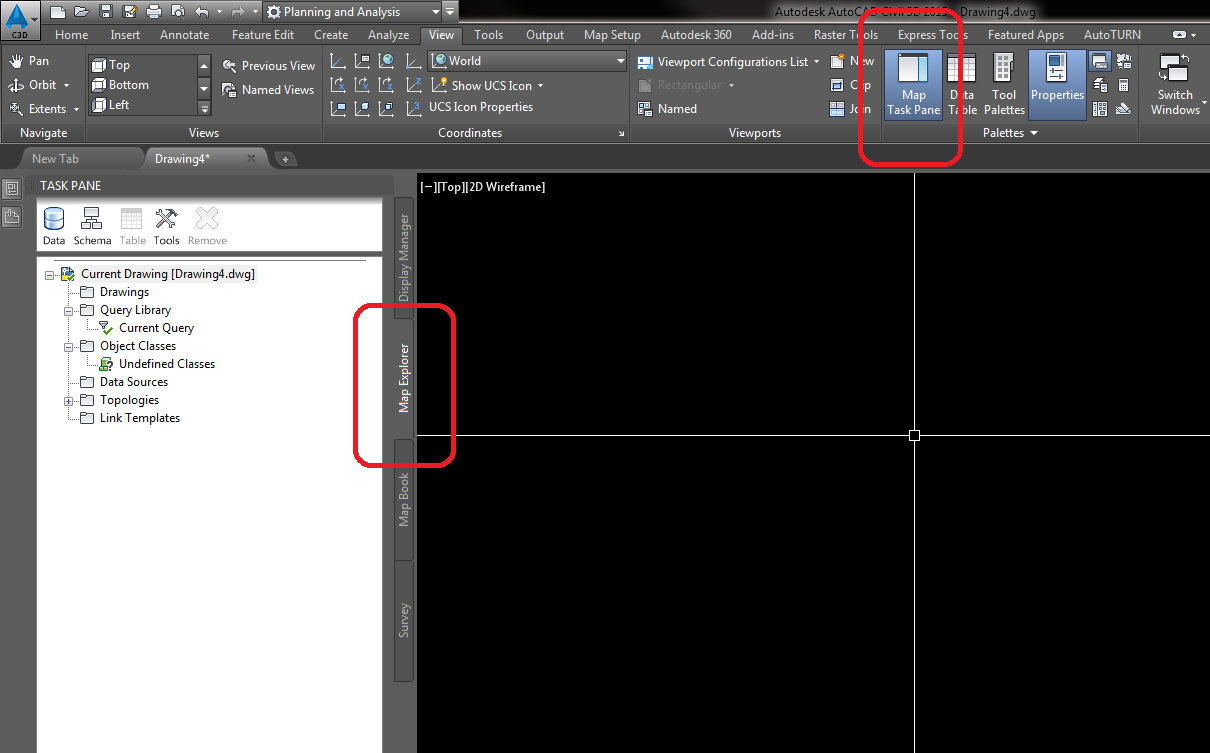Screen dimensions: 1210x753
Task: Open the Planning and Analysis workspace dropdown
Action: 352,12
